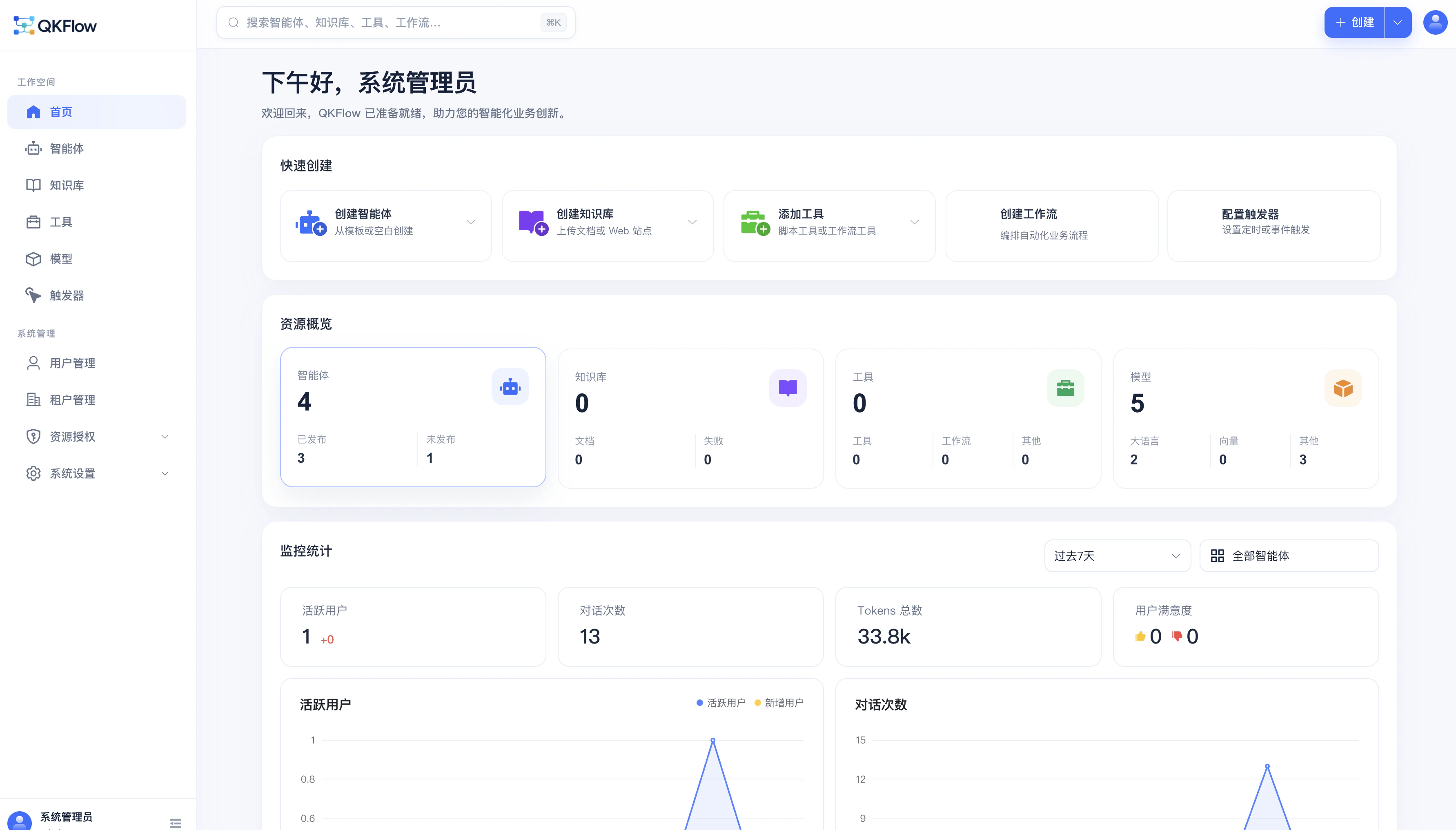This screenshot has width=1456, height=830.
Task: Click the thumbs-down icon under 用户满意度
Action: coord(1177,636)
